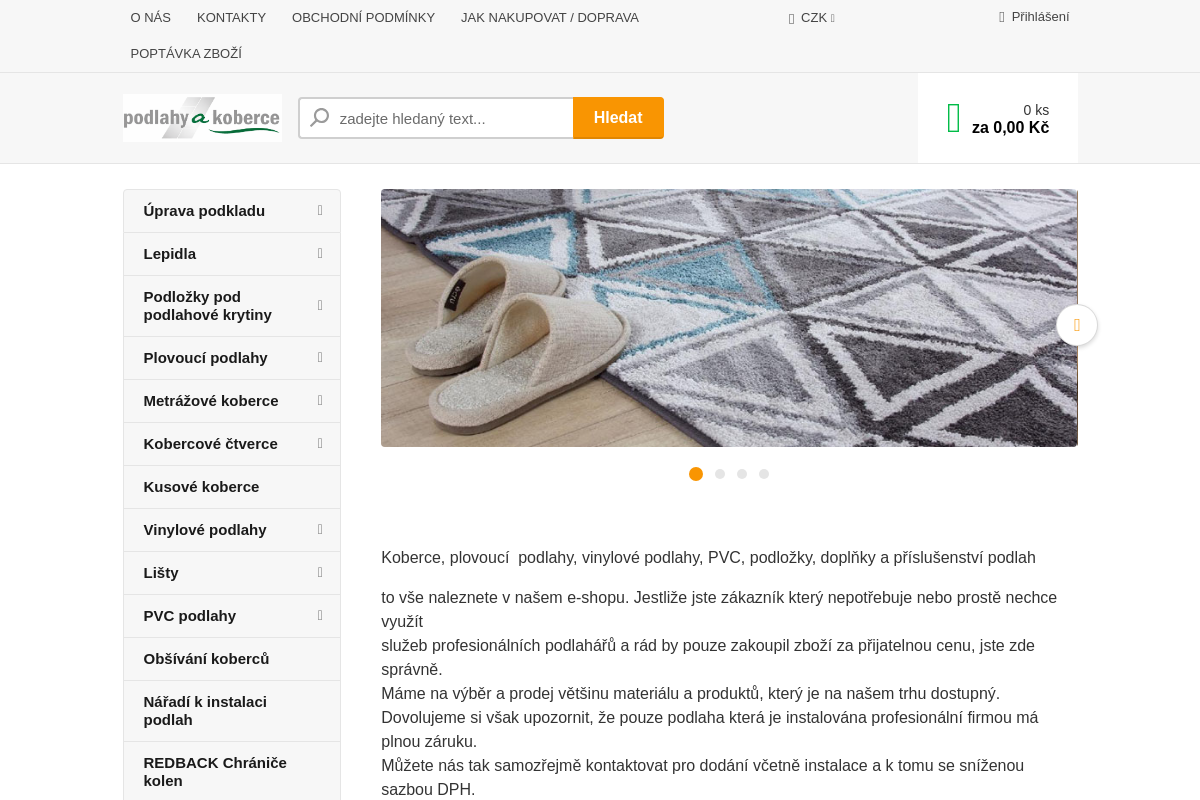This screenshot has width=1200, height=800.
Task: Go to OBCHODNÍ PODMÍNKY page
Action: (x=363, y=18)
